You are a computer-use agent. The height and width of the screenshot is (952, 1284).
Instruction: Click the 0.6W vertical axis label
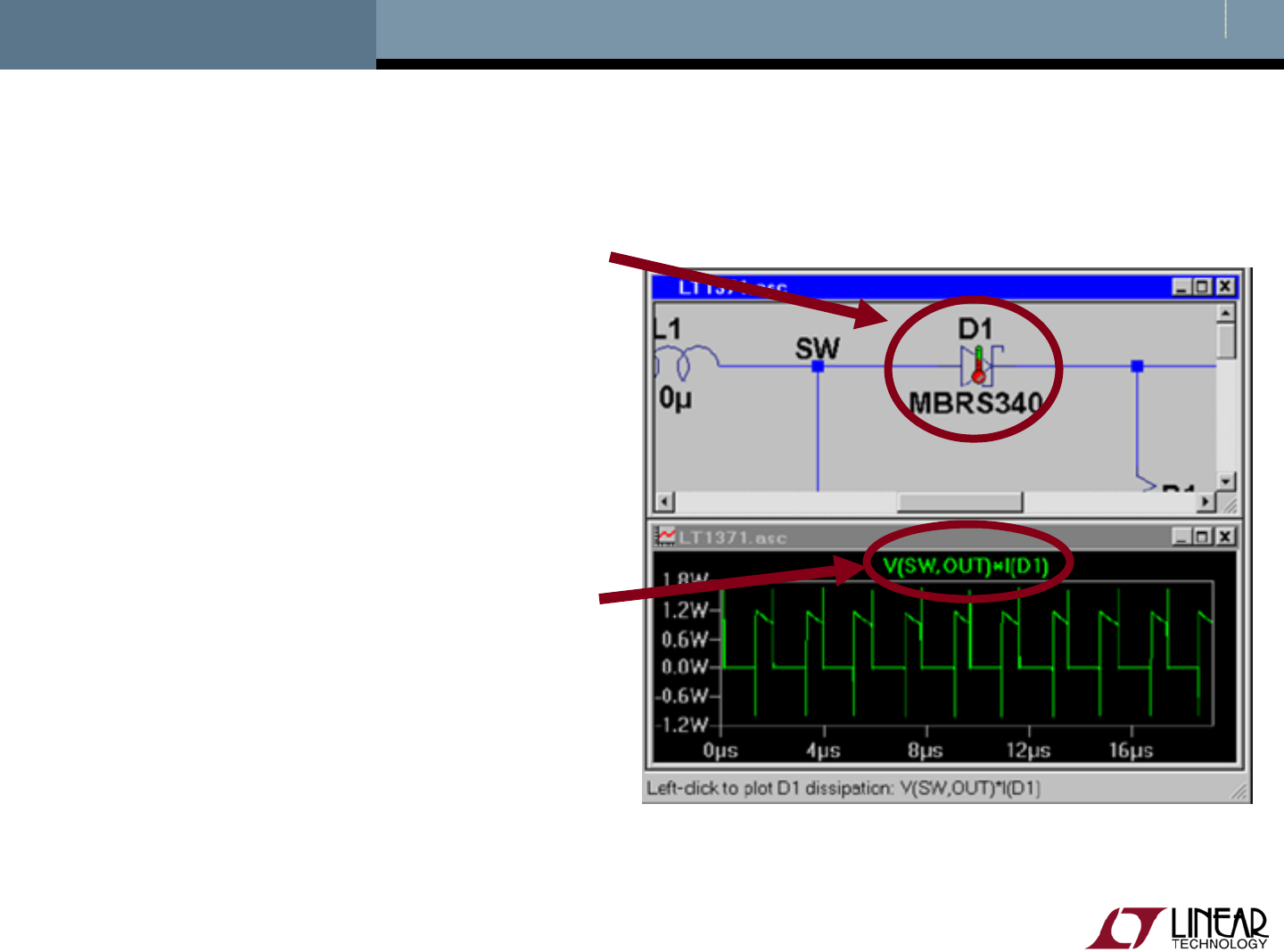[685, 639]
